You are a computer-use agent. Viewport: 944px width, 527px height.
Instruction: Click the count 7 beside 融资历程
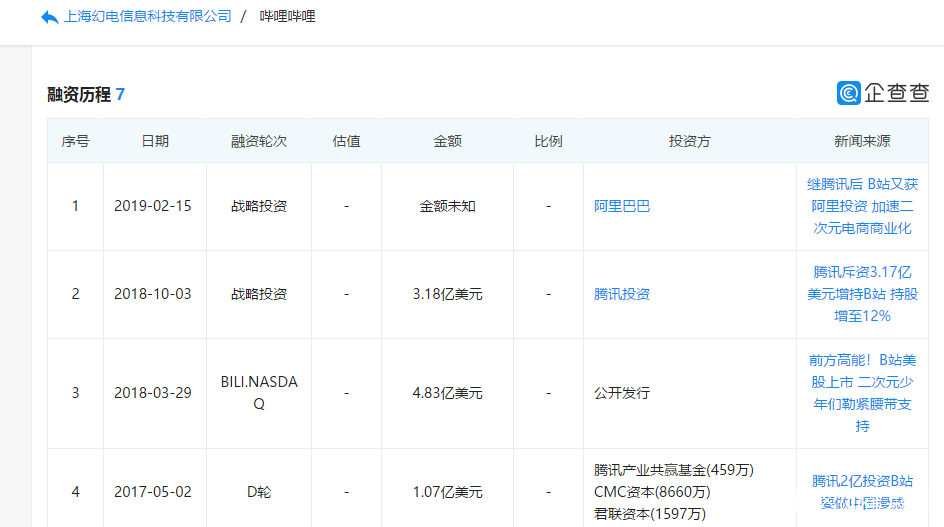tap(120, 95)
